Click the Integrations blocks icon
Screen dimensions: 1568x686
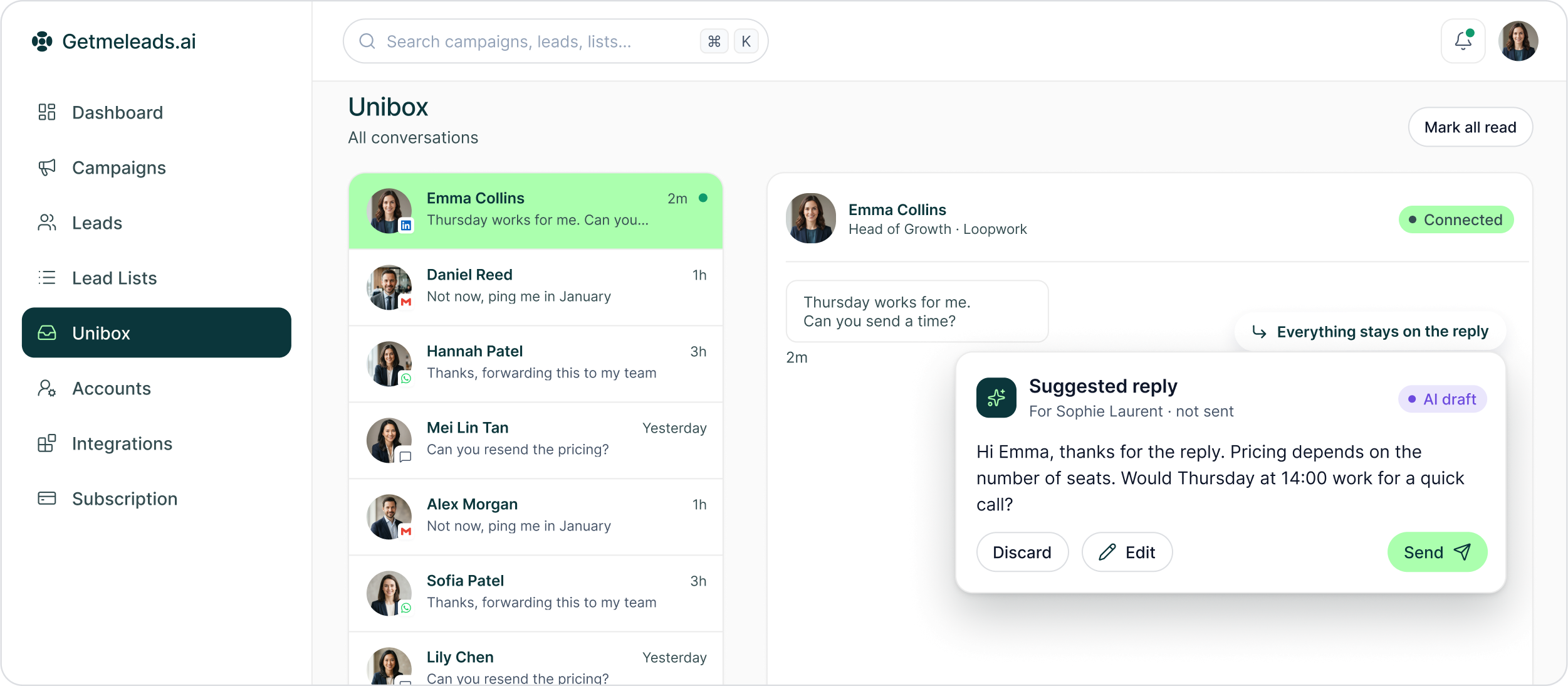[x=47, y=443]
